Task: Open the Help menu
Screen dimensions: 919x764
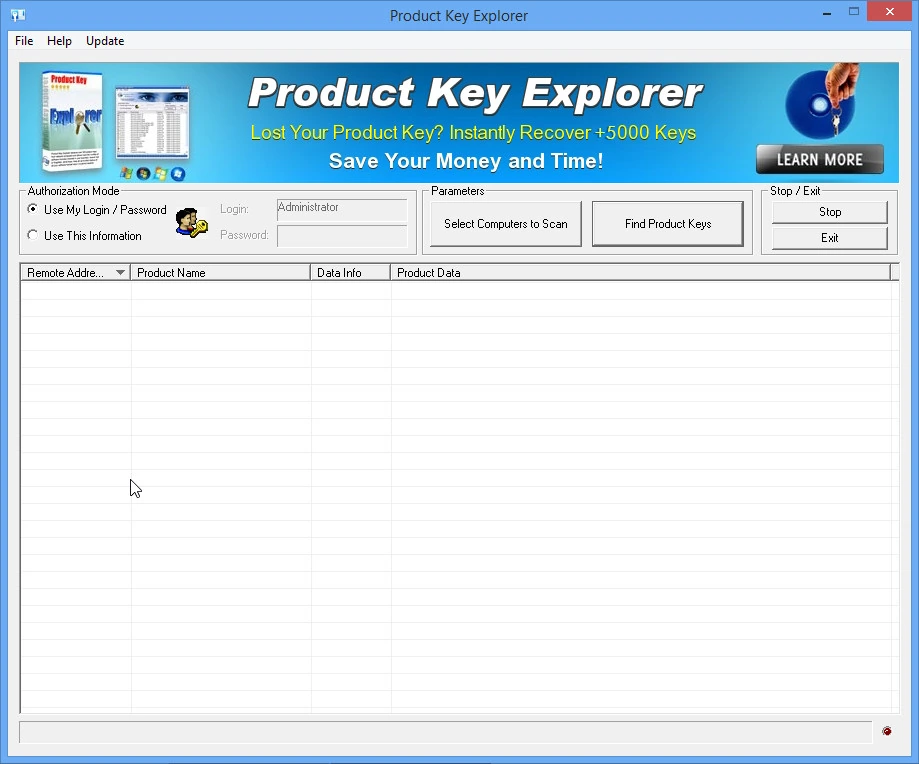Action: pos(59,41)
